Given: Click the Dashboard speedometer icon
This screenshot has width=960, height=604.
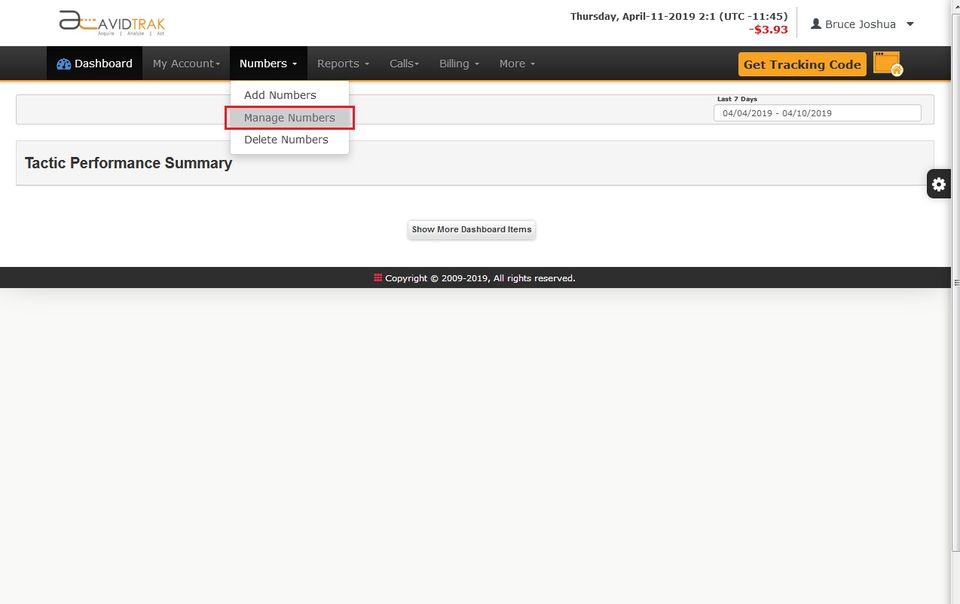Looking at the screenshot, I should tap(64, 64).
